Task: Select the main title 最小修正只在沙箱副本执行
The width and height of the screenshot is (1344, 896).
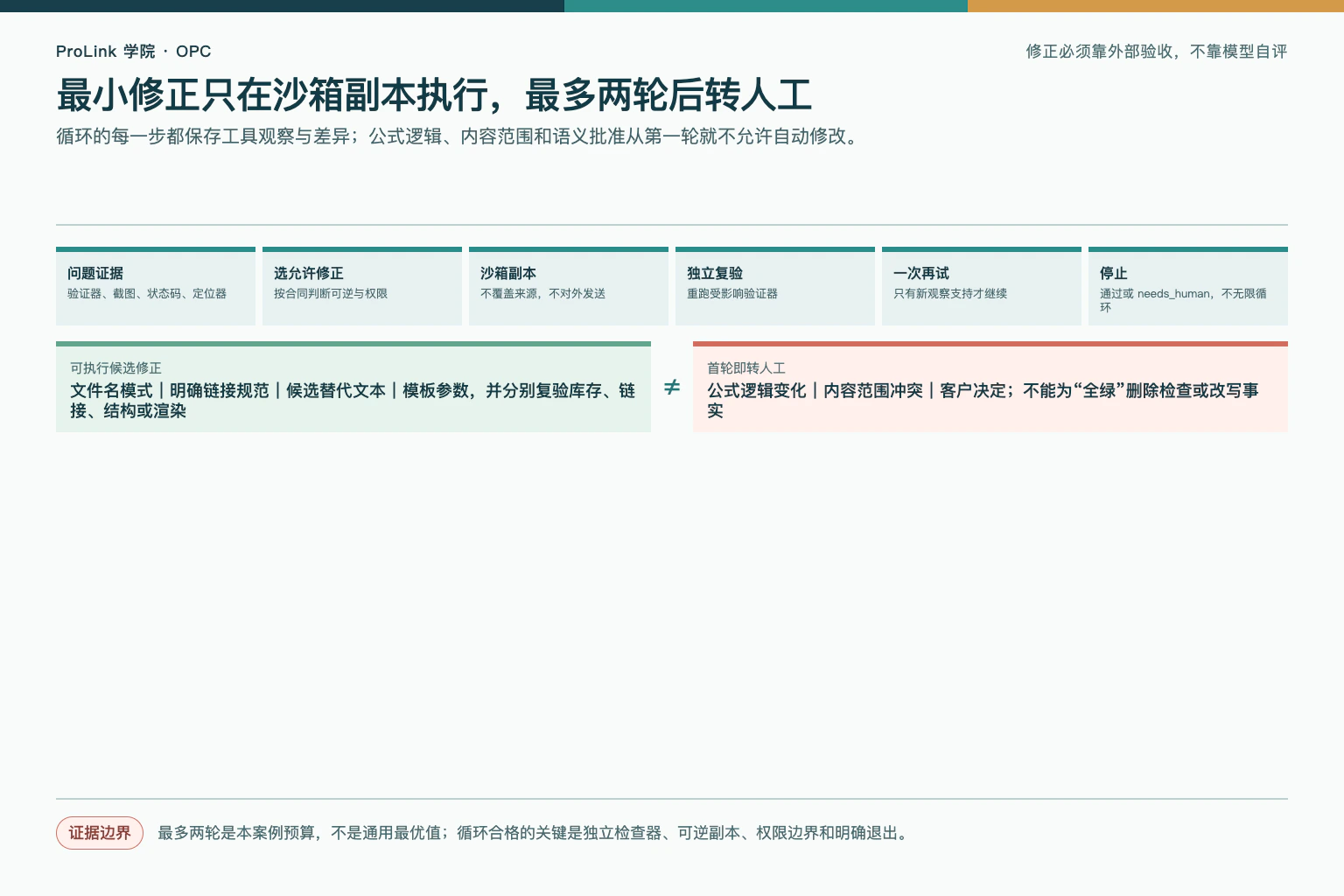Action: (434, 95)
